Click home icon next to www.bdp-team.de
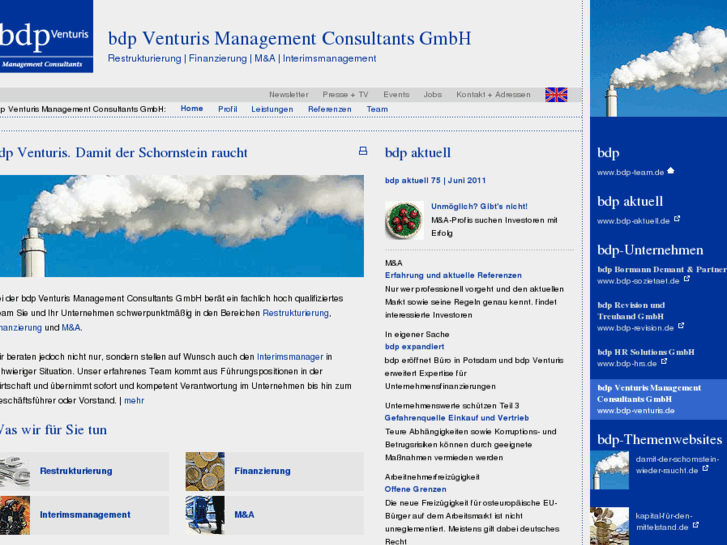Viewport: 727px width, 545px height. [671, 171]
